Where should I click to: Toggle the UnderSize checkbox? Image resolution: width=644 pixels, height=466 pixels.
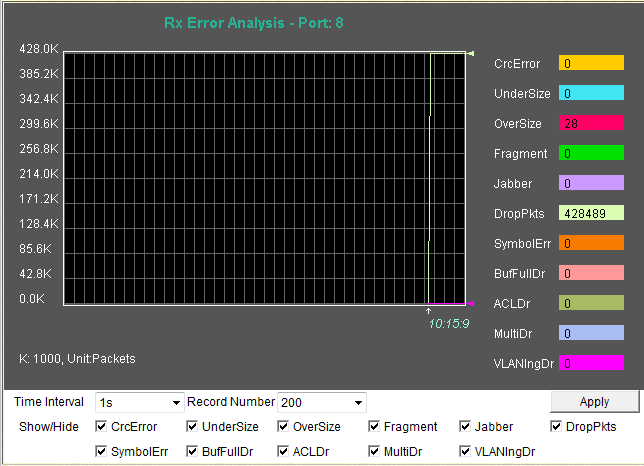pyautogui.click(x=192, y=427)
